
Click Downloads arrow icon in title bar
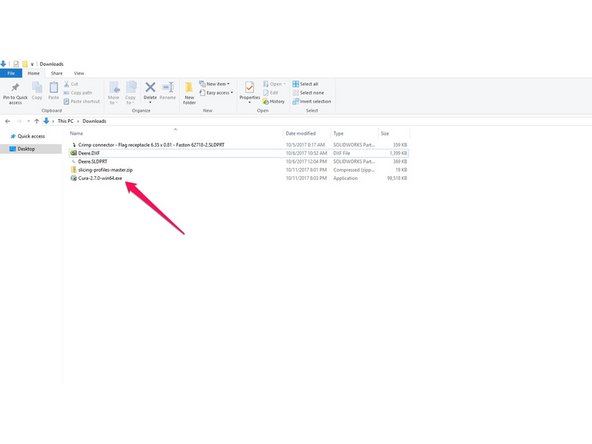pyautogui.click(x=3, y=64)
